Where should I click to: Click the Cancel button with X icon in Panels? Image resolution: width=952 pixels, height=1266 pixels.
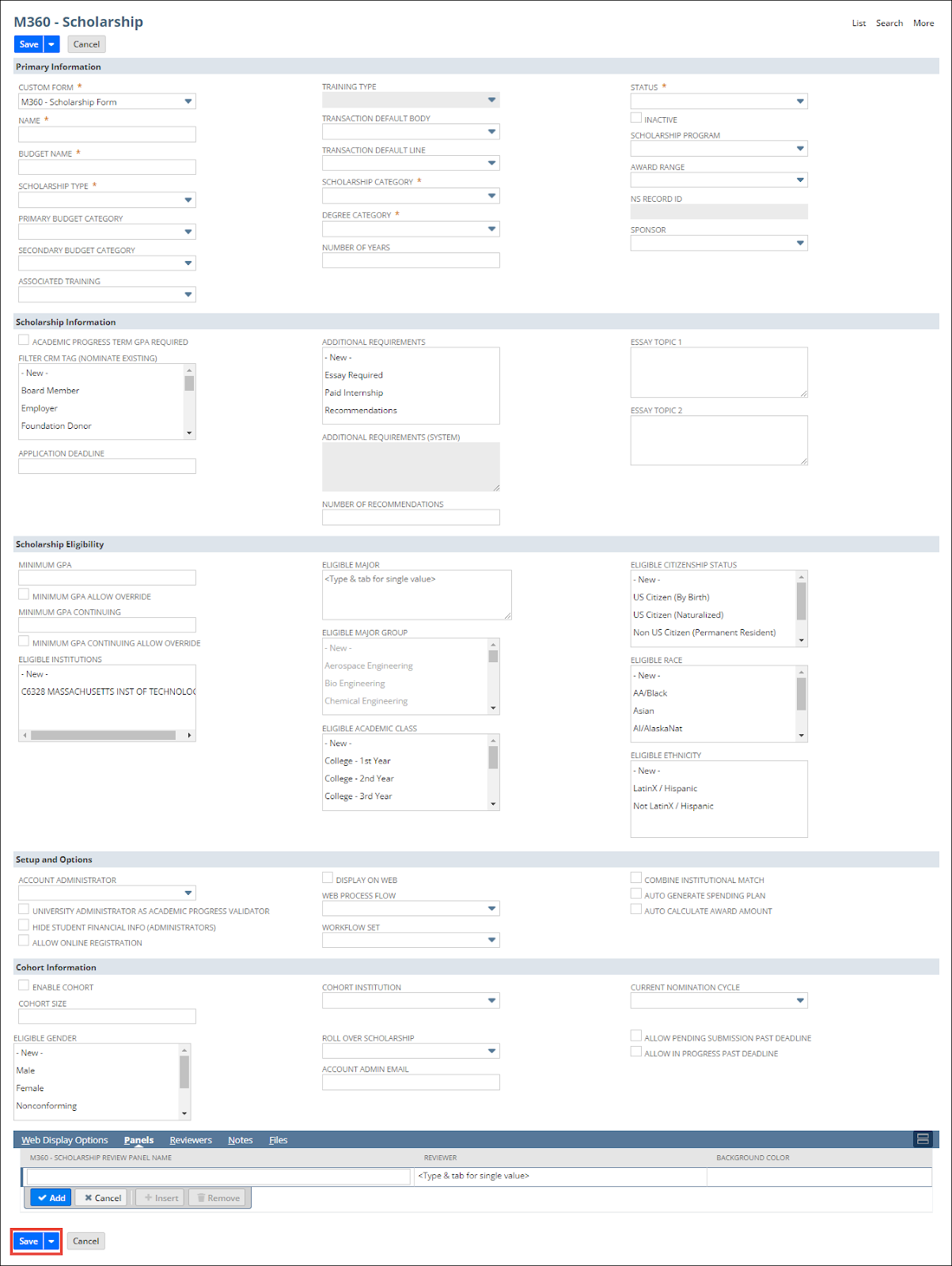click(103, 1198)
